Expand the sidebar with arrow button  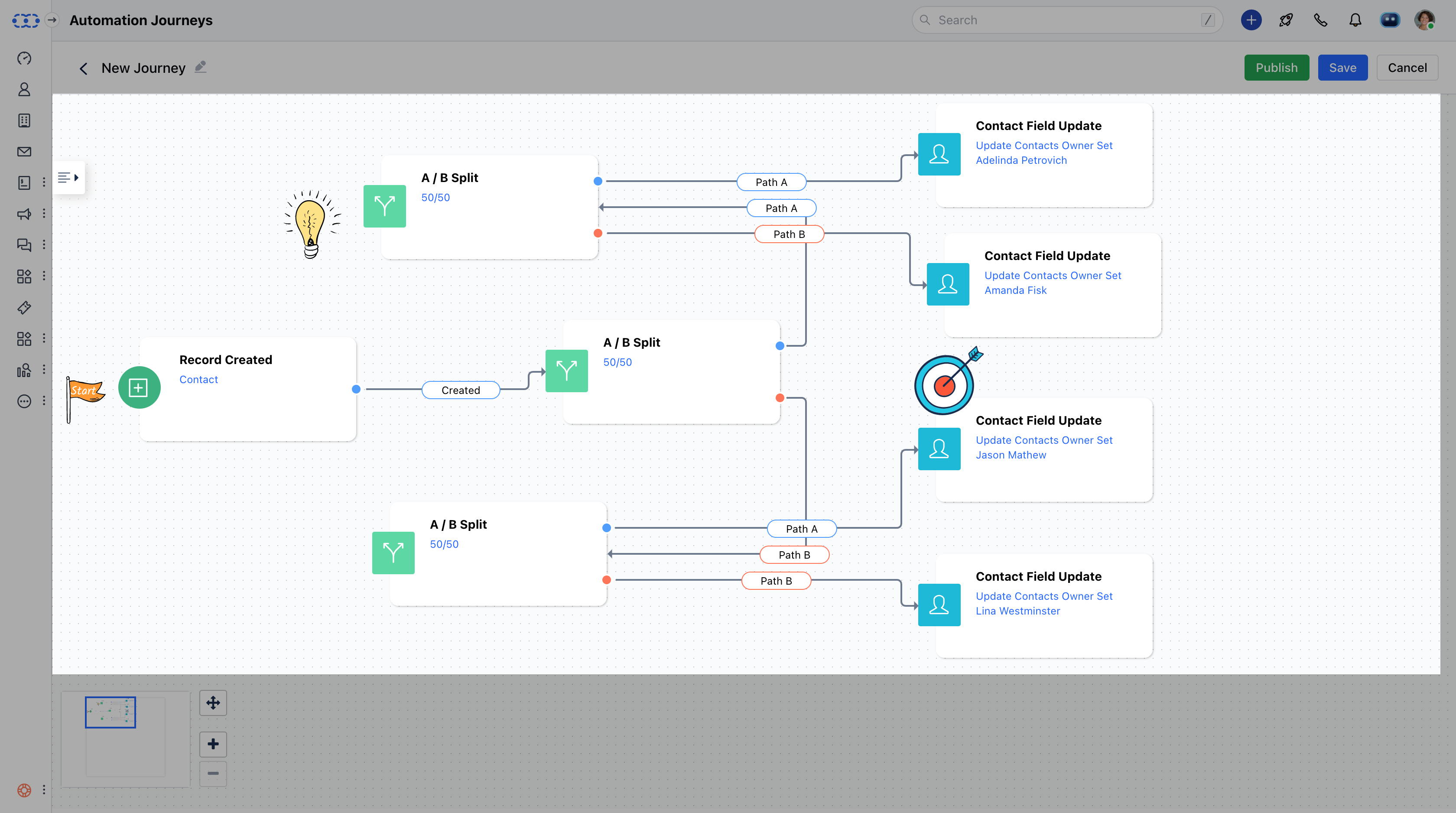52,20
